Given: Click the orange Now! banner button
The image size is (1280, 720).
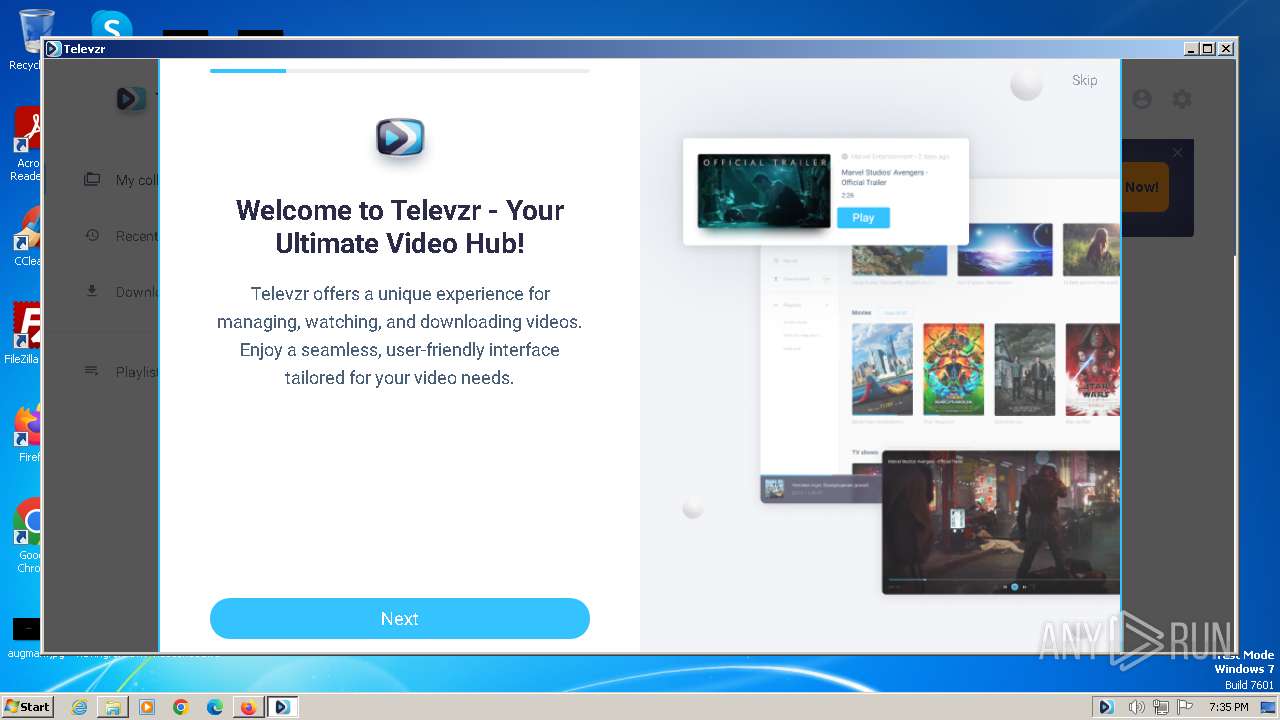Looking at the screenshot, I should click(x=1144, y=187).
